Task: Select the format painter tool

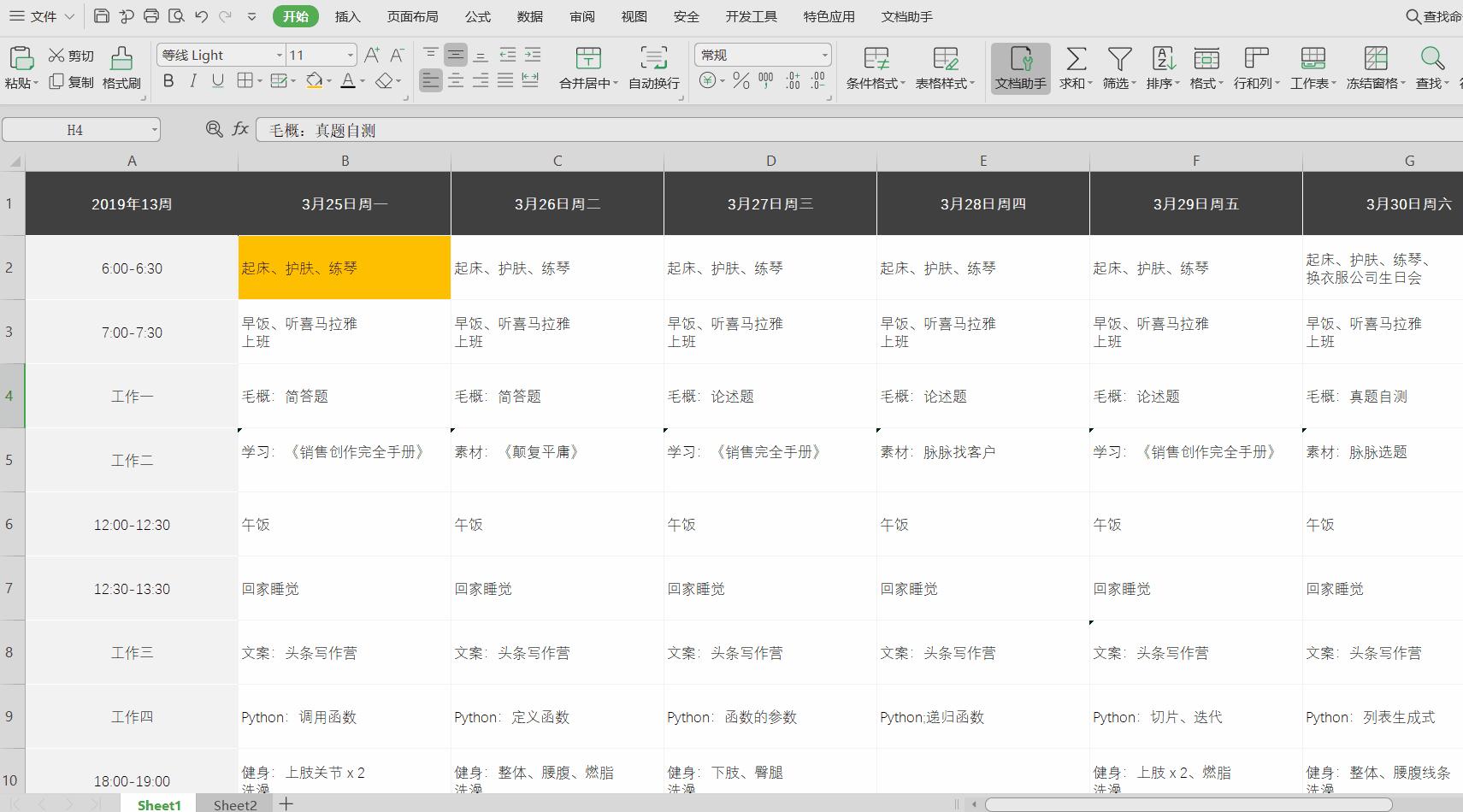Action: click(x=121, y=68)
